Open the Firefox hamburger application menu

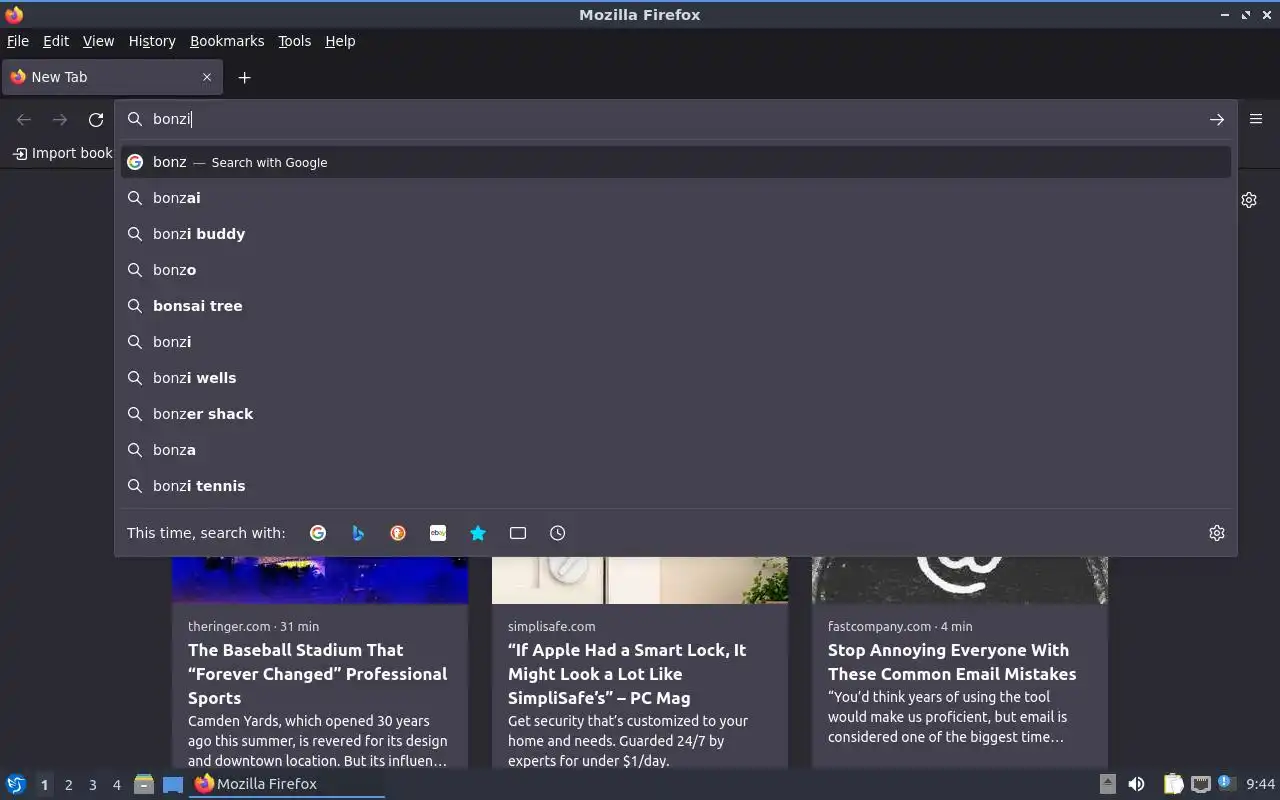[x=1256, y=119]
